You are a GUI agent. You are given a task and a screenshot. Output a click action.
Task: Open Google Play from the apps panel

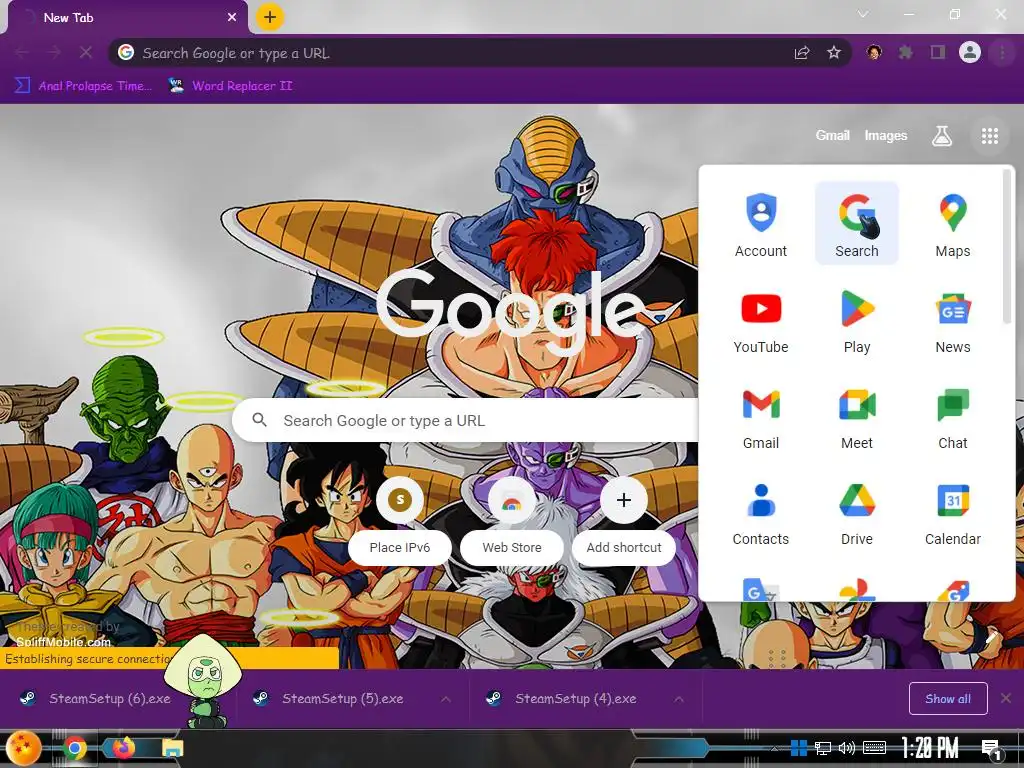(x=856, y=320)
